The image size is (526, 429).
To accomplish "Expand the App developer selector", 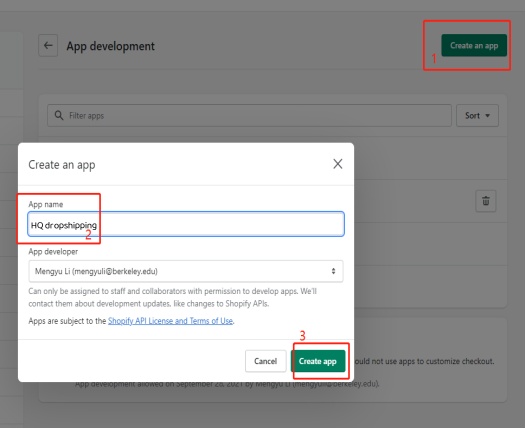I will click(x=186, y=271).
